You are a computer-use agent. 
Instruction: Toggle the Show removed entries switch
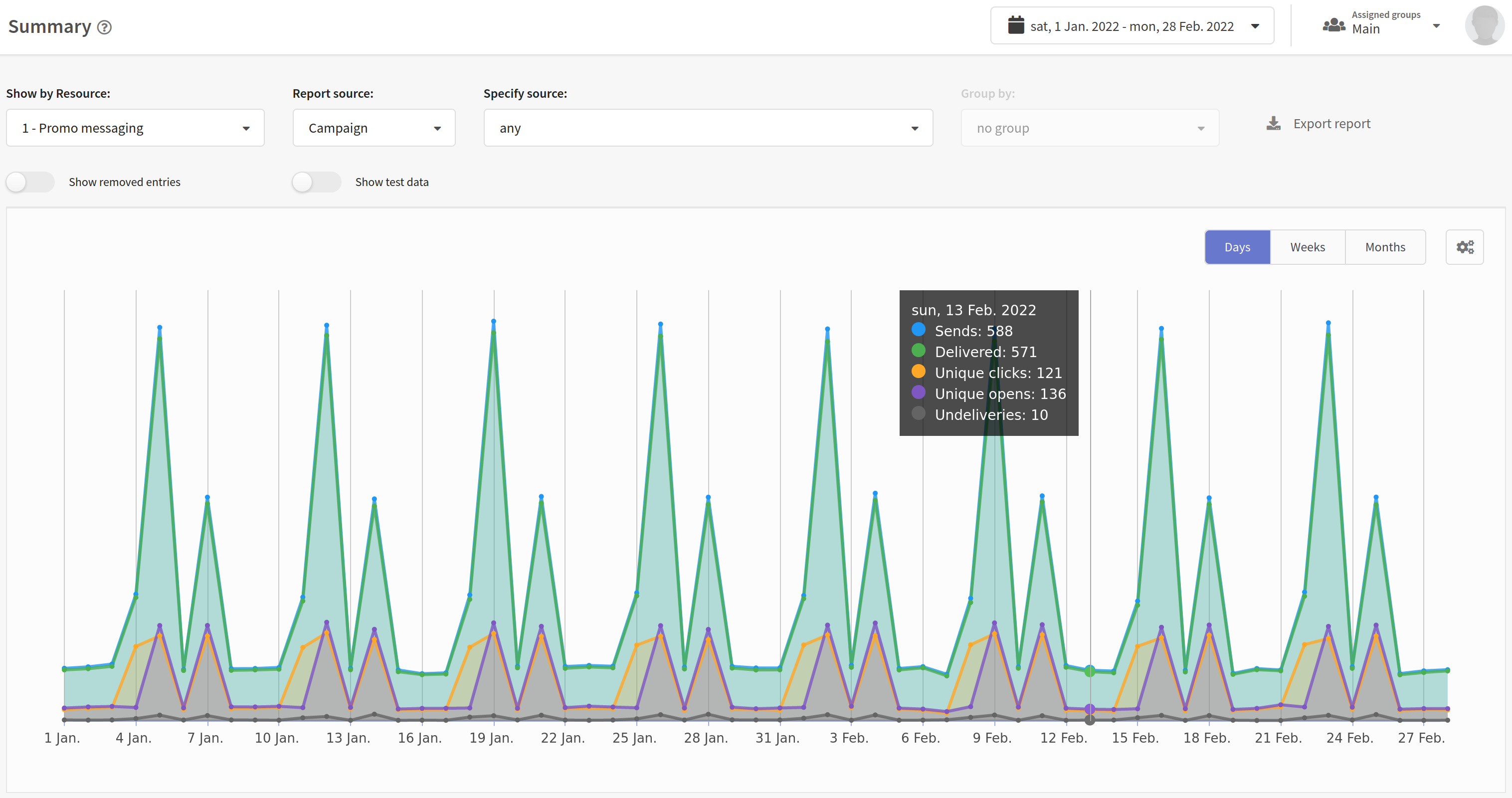tap(30, 181)
